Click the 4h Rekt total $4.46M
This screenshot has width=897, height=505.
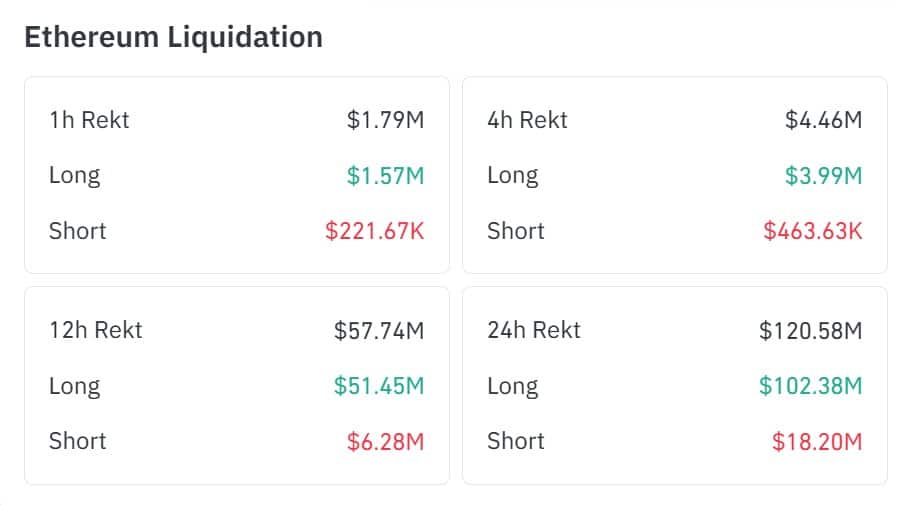pyautogui.click(x=823, y=120)
